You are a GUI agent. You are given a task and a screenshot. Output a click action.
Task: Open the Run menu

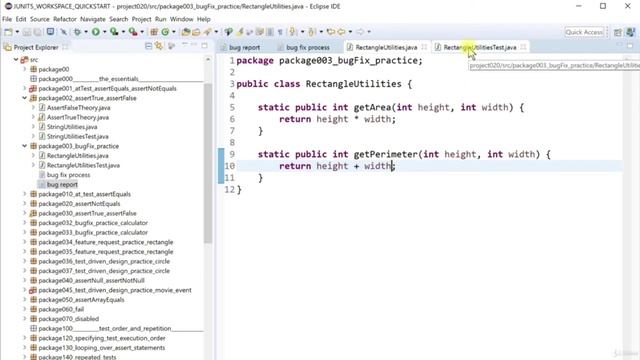pos(160,19)
